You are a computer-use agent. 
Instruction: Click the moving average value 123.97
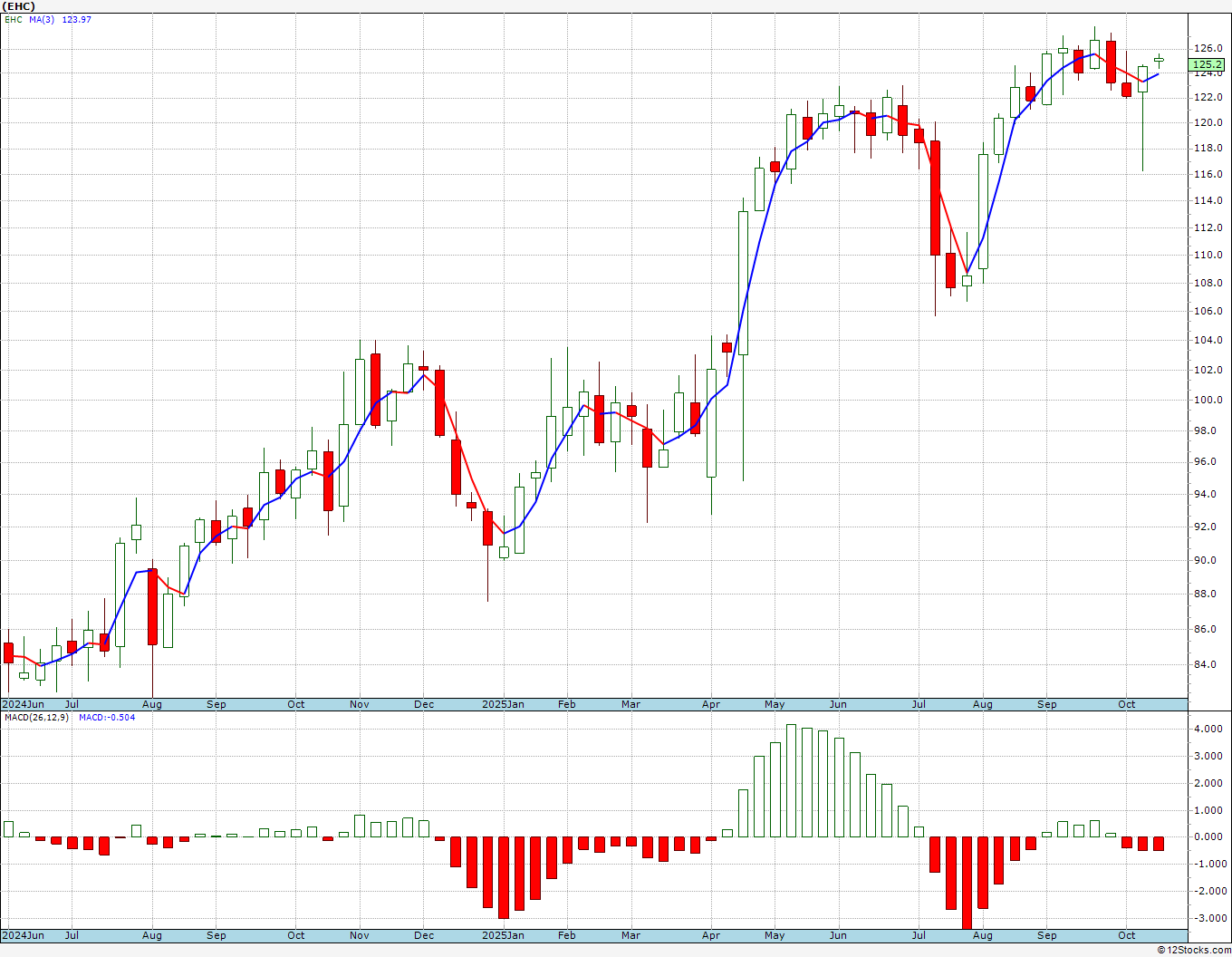[x=76, y=20]
